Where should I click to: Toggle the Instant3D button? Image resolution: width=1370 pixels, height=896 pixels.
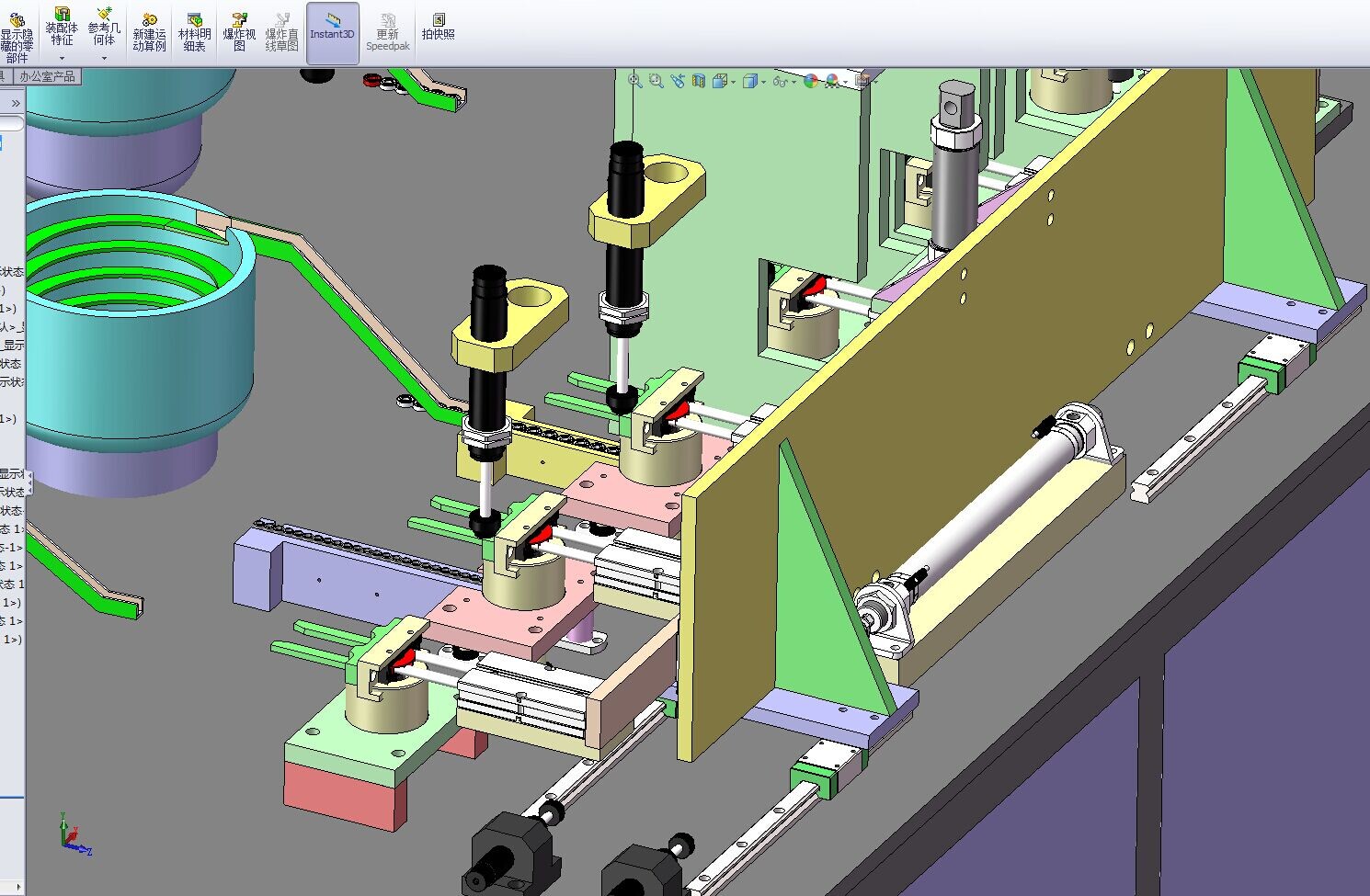pos(332,32)
